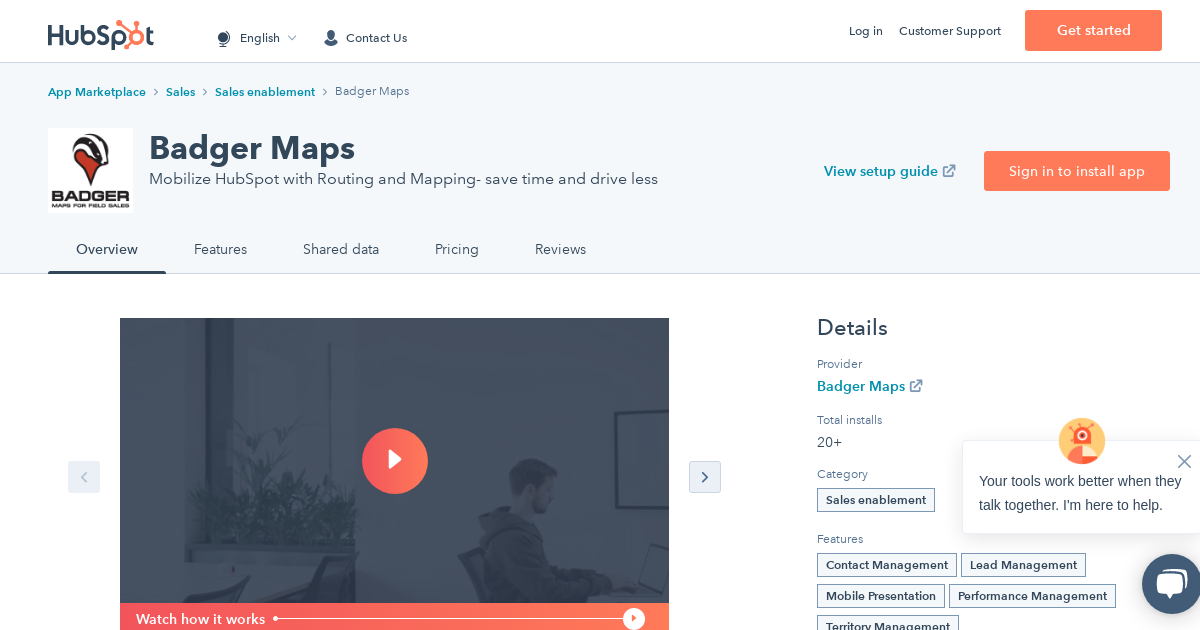
Task: Advance the carousel with the right arrow
Action: [705, 477]
